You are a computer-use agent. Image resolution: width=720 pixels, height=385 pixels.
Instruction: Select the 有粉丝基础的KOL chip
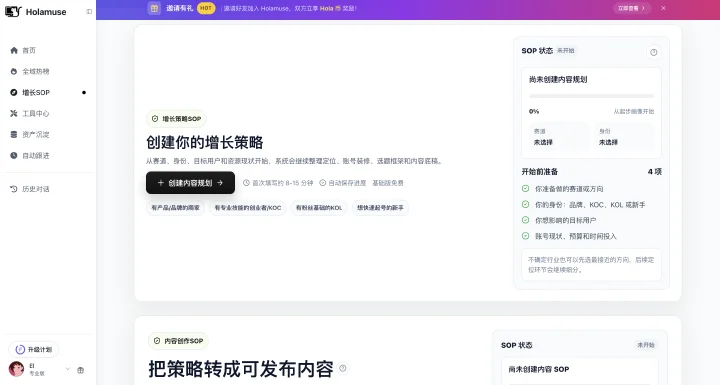319,208
